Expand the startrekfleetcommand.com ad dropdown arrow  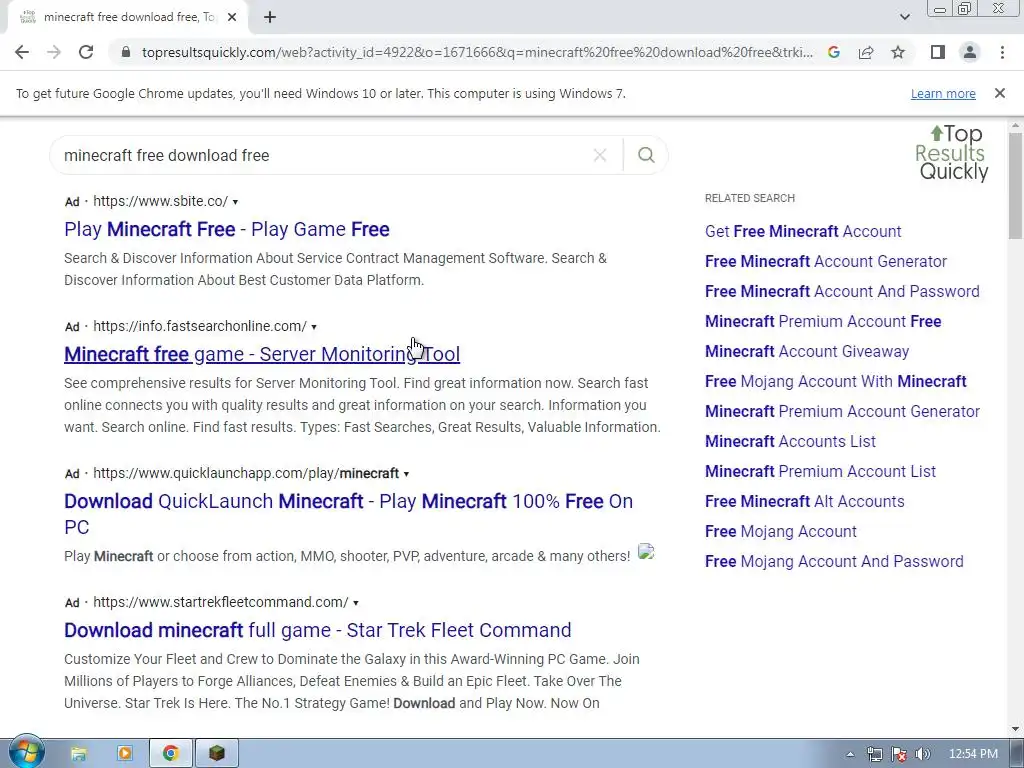click(355, 603)
